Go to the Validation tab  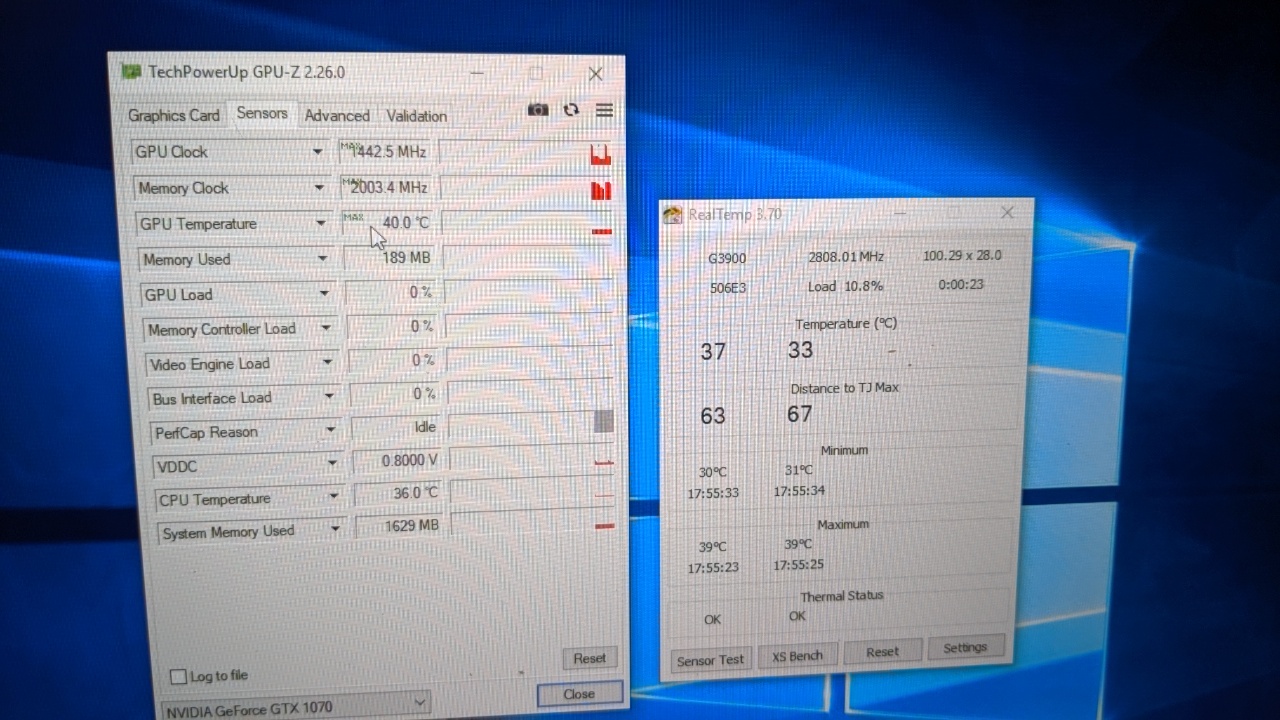[416, 116]
